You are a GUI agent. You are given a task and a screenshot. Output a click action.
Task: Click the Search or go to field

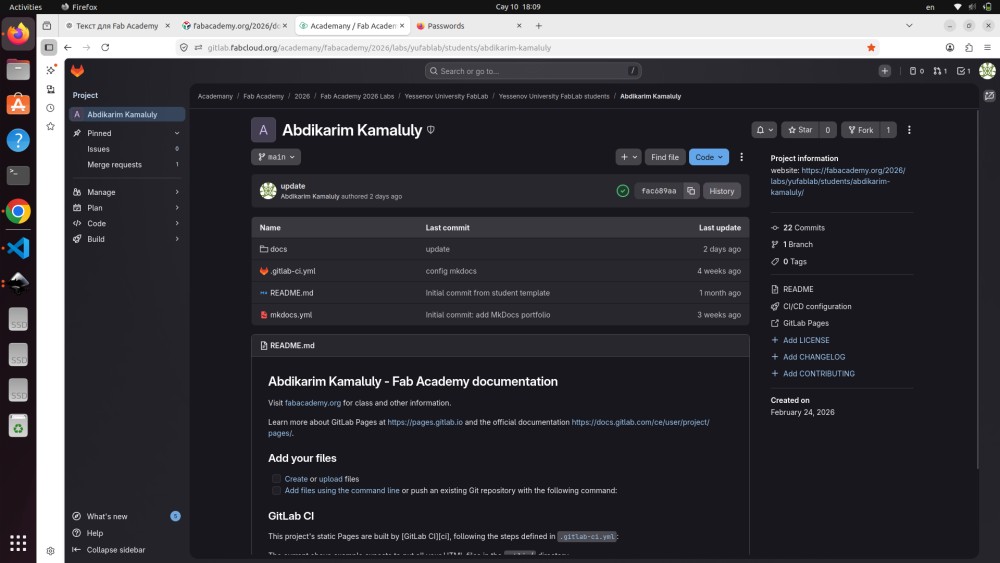534,71
